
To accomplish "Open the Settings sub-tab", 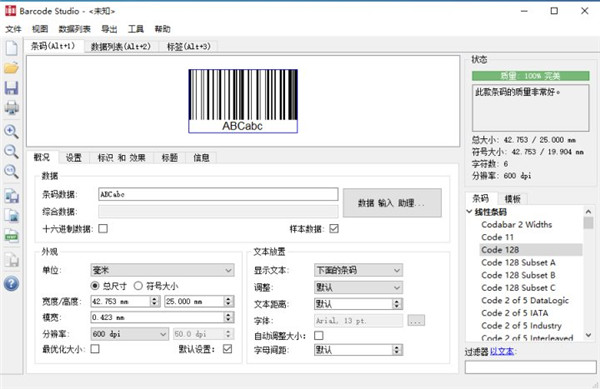I will (x=73, y=158).
